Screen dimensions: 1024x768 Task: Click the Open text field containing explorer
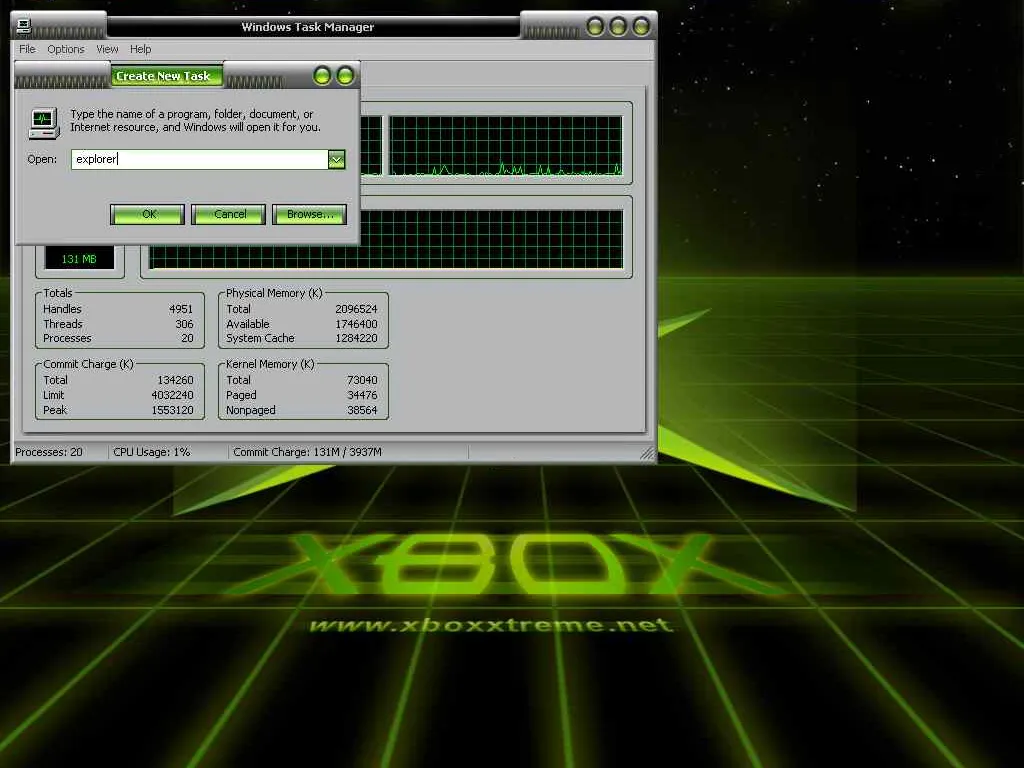[200, 159]
